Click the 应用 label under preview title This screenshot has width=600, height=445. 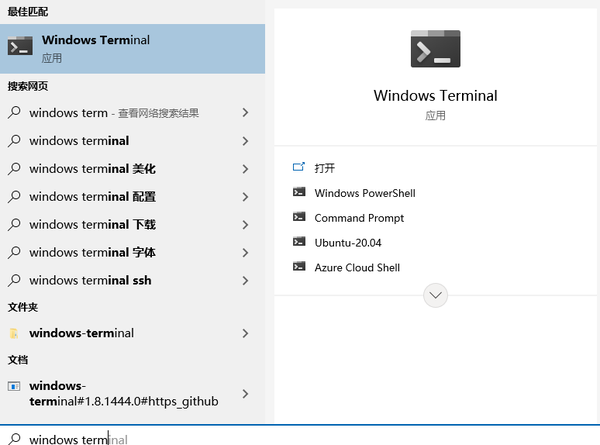tap(435, 116)
